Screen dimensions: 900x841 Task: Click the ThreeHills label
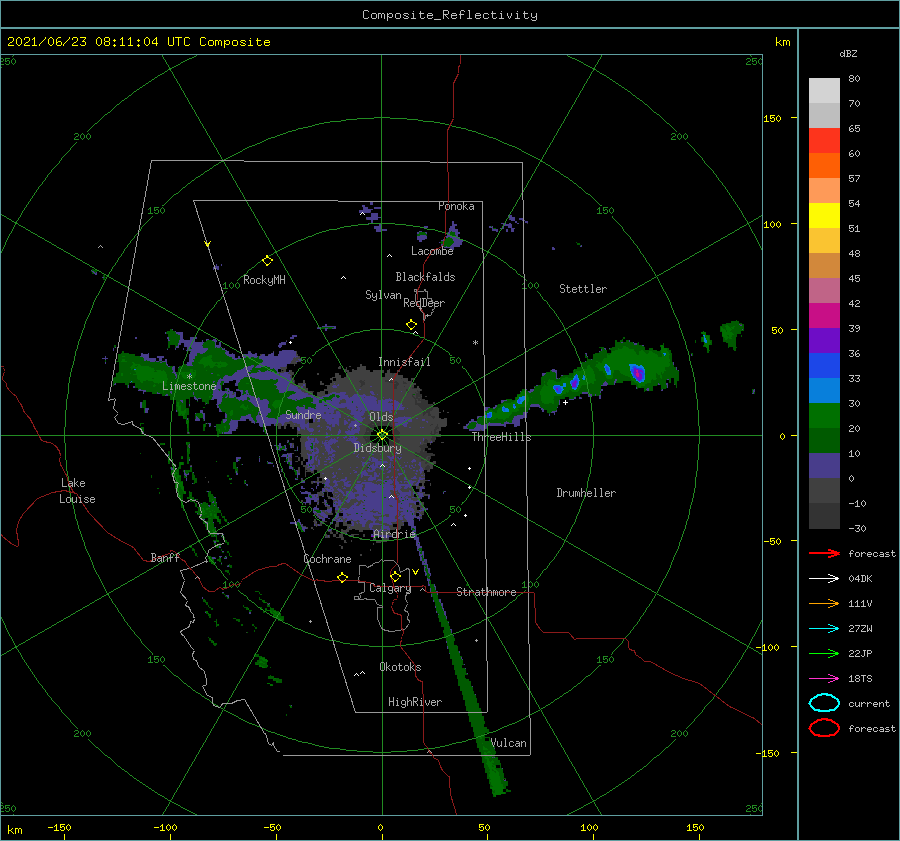(x=502, y=437)
